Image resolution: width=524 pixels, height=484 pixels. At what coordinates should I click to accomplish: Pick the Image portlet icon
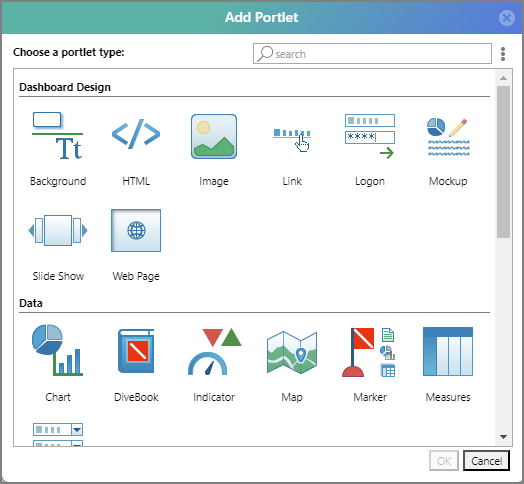click(214, 136)
